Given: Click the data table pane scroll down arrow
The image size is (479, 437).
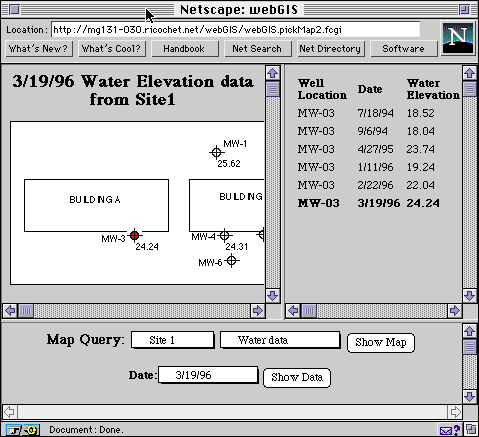Looking at the screenshot, I should point(470,295).
